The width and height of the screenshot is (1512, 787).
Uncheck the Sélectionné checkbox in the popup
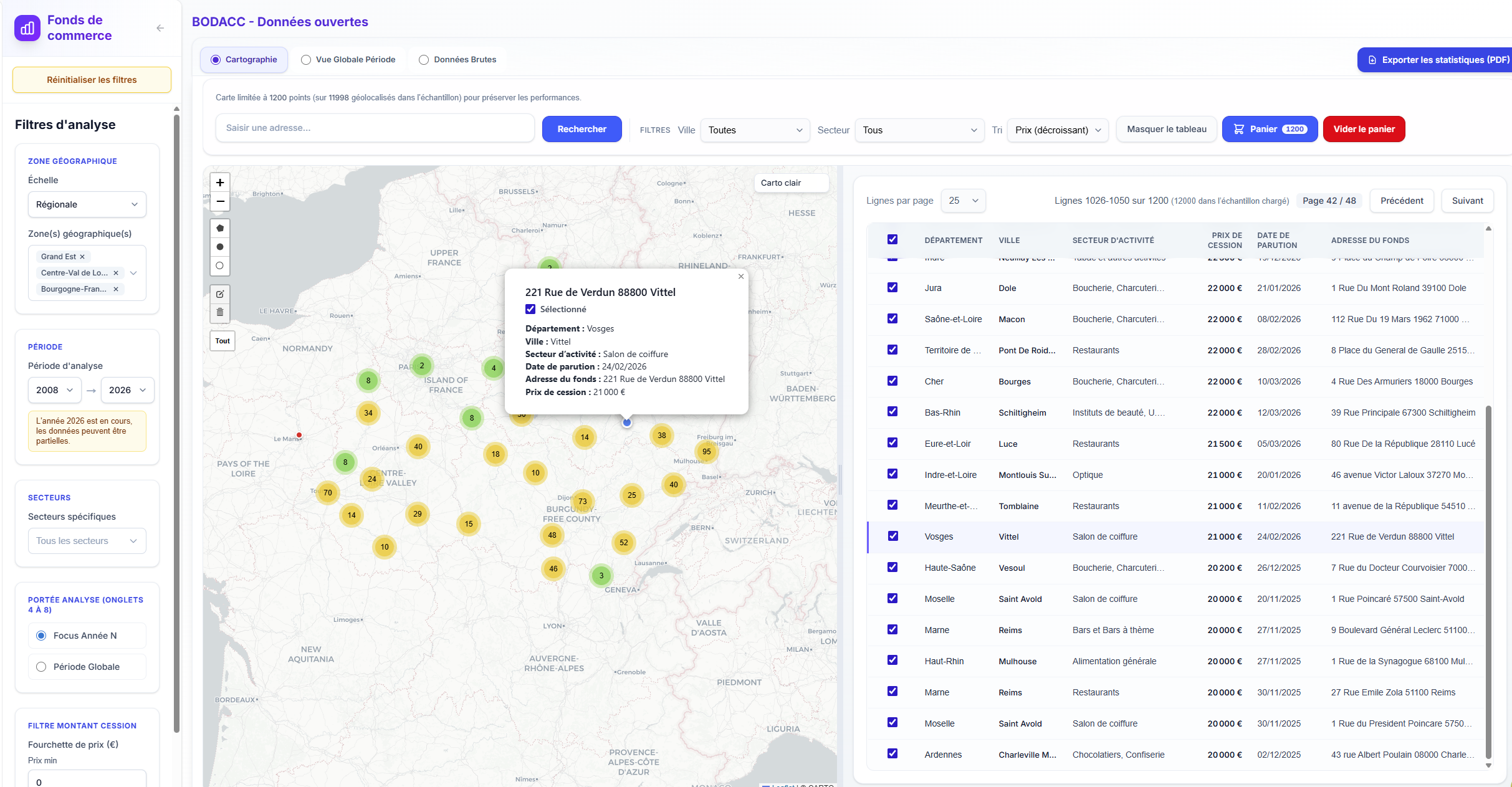click(530, 309)
